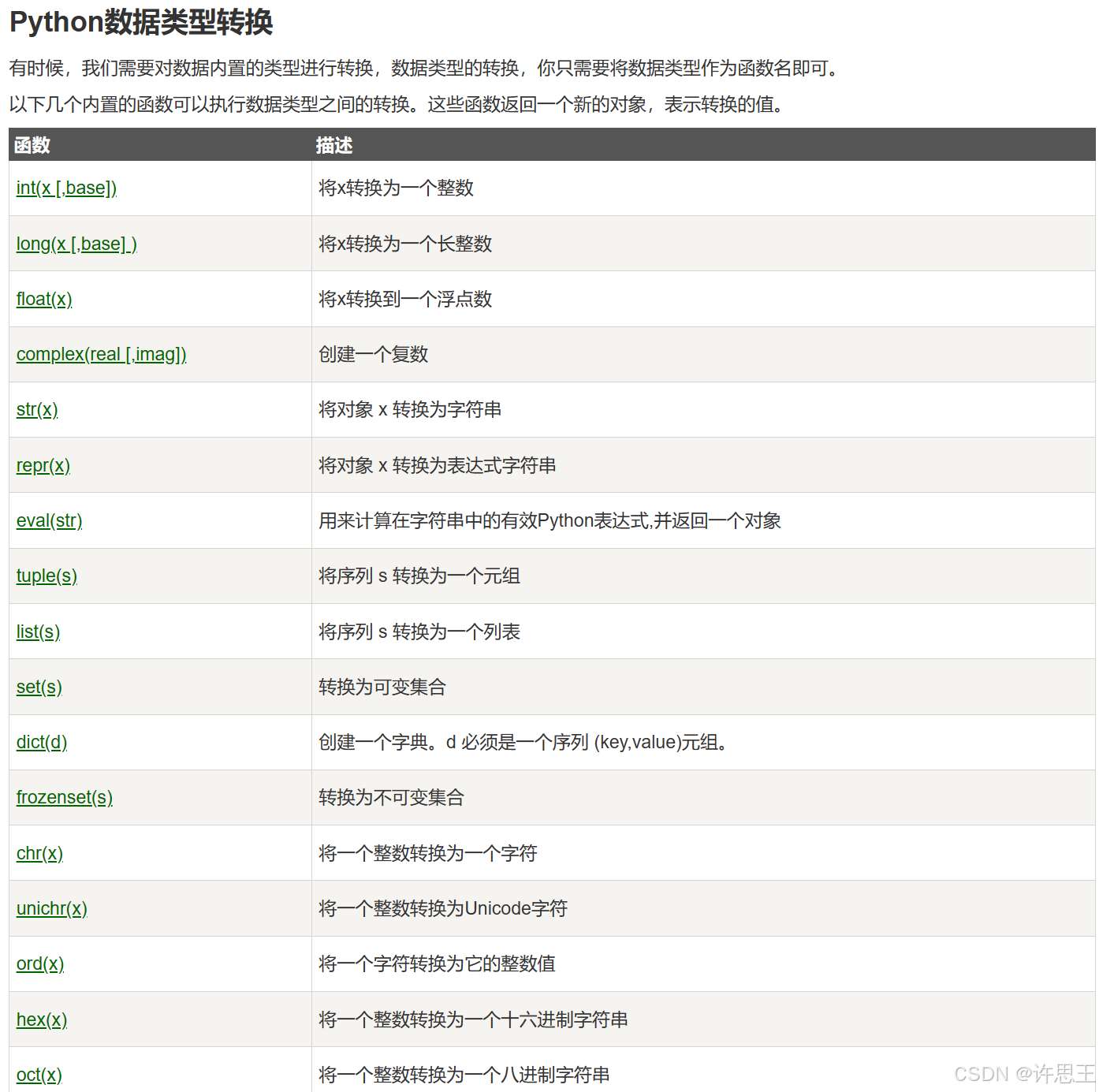Click the chr(x) function link
The image size is (1099, 1092).
pyautogui.click(x=39, y=853)
